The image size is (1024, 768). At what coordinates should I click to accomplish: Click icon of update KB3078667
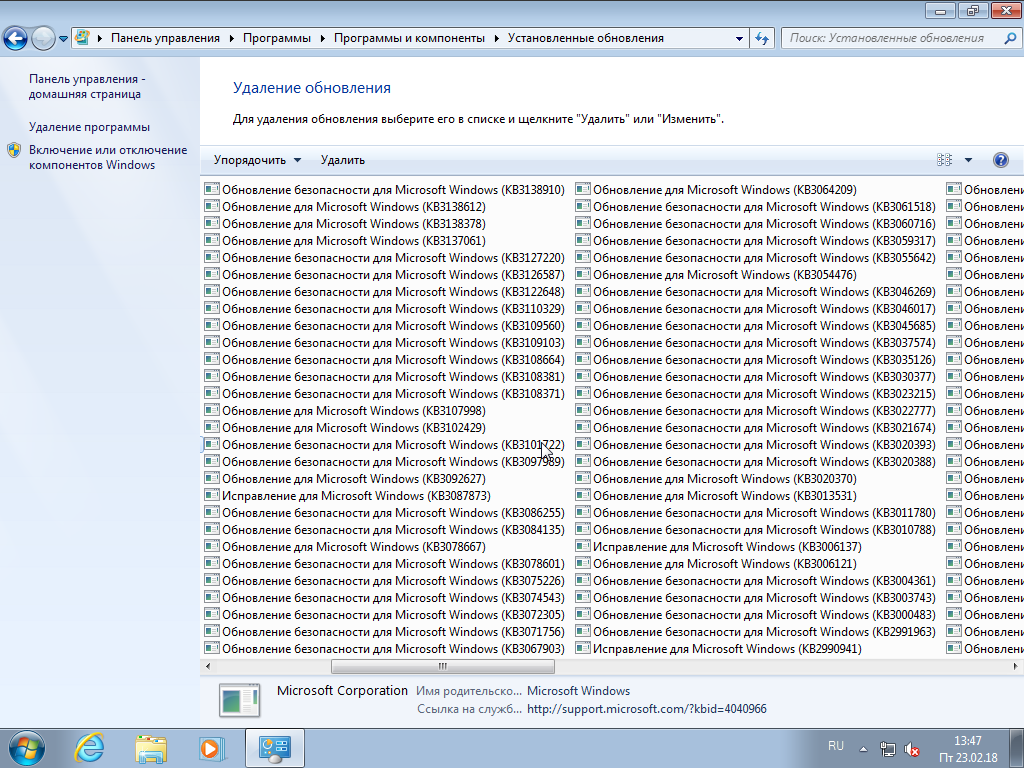coord(212,546)
